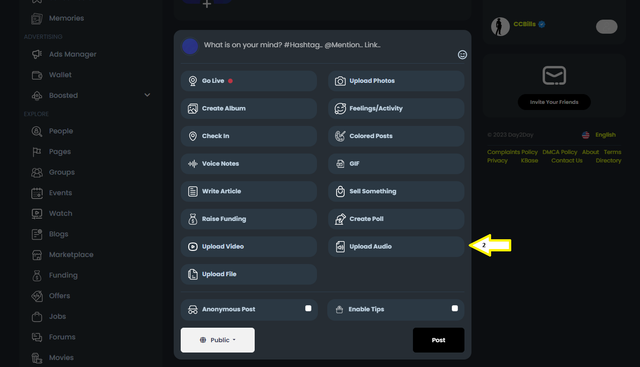Click the Go Live webcam icon
This screenshot has width=640, height=367.
tap(193, 81)
